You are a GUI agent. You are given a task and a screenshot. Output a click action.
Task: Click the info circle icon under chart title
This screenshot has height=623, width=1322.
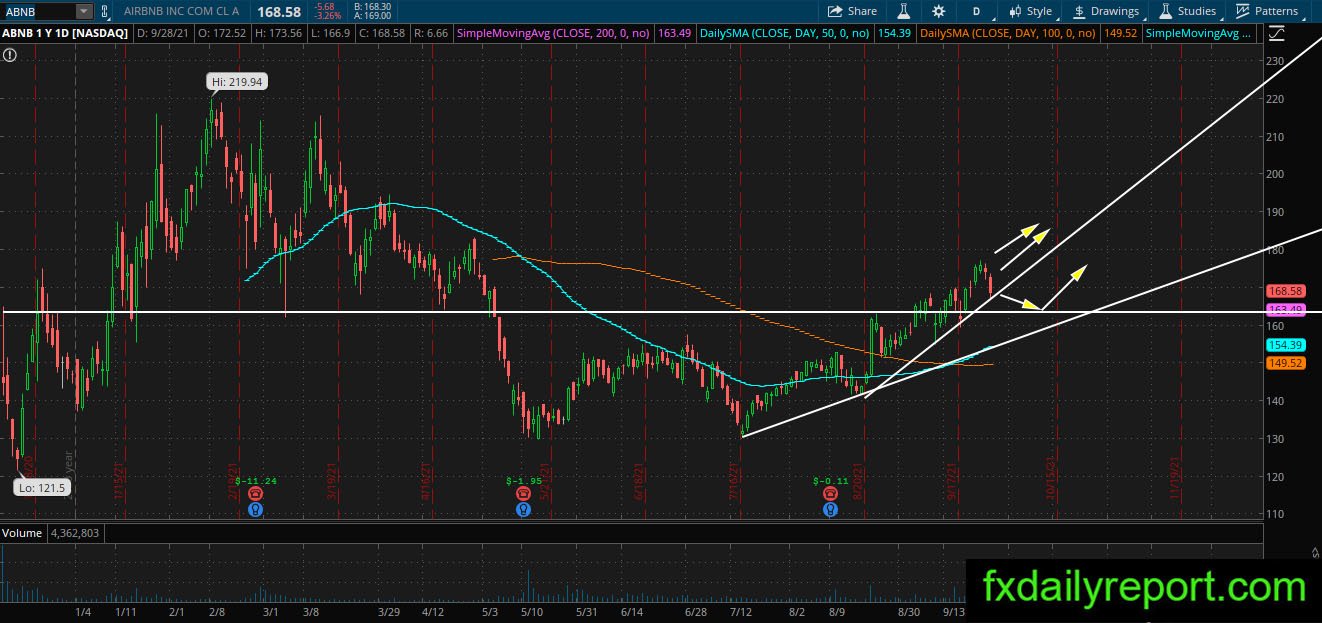(x=9, y=55)
